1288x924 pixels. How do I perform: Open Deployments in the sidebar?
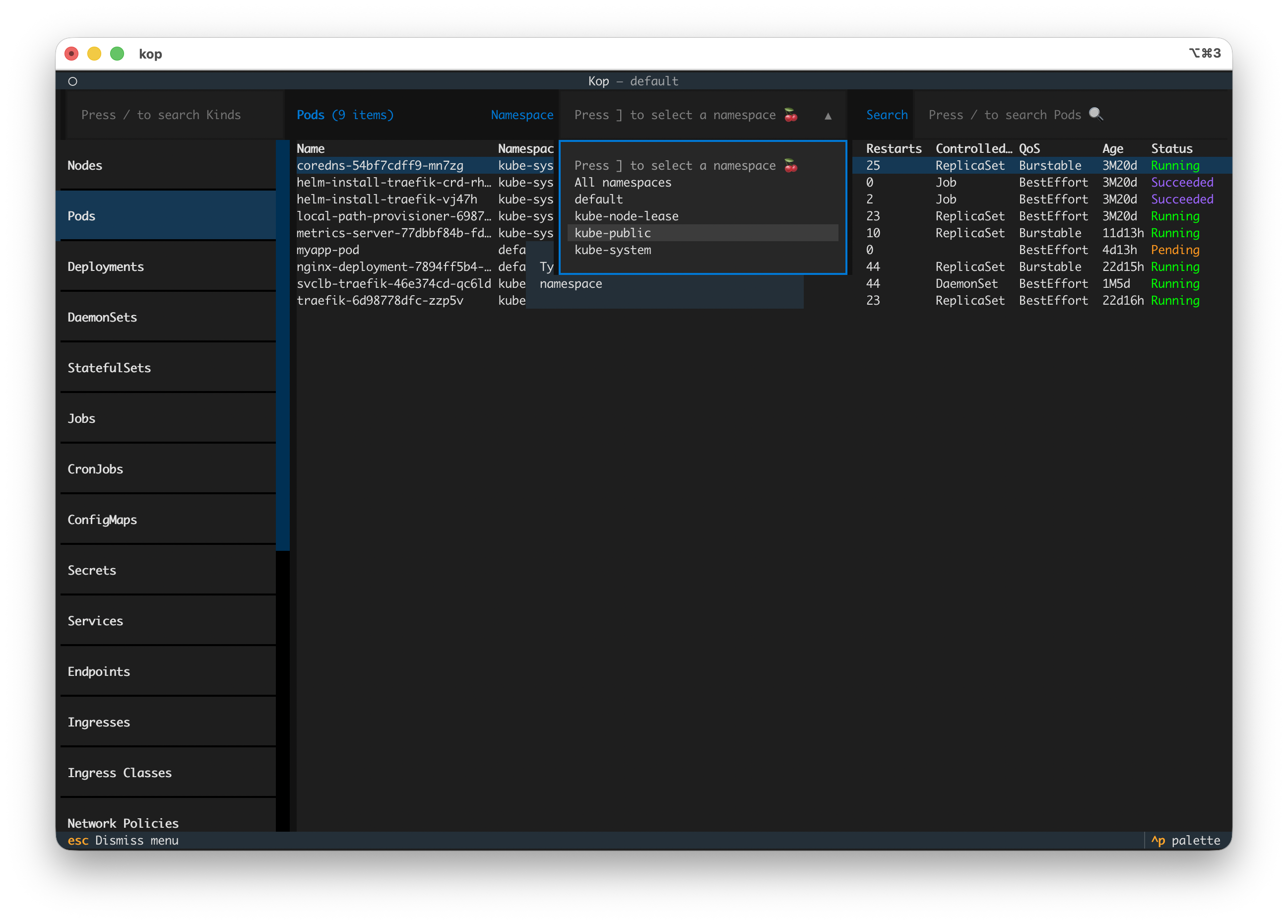coord(168,266)
